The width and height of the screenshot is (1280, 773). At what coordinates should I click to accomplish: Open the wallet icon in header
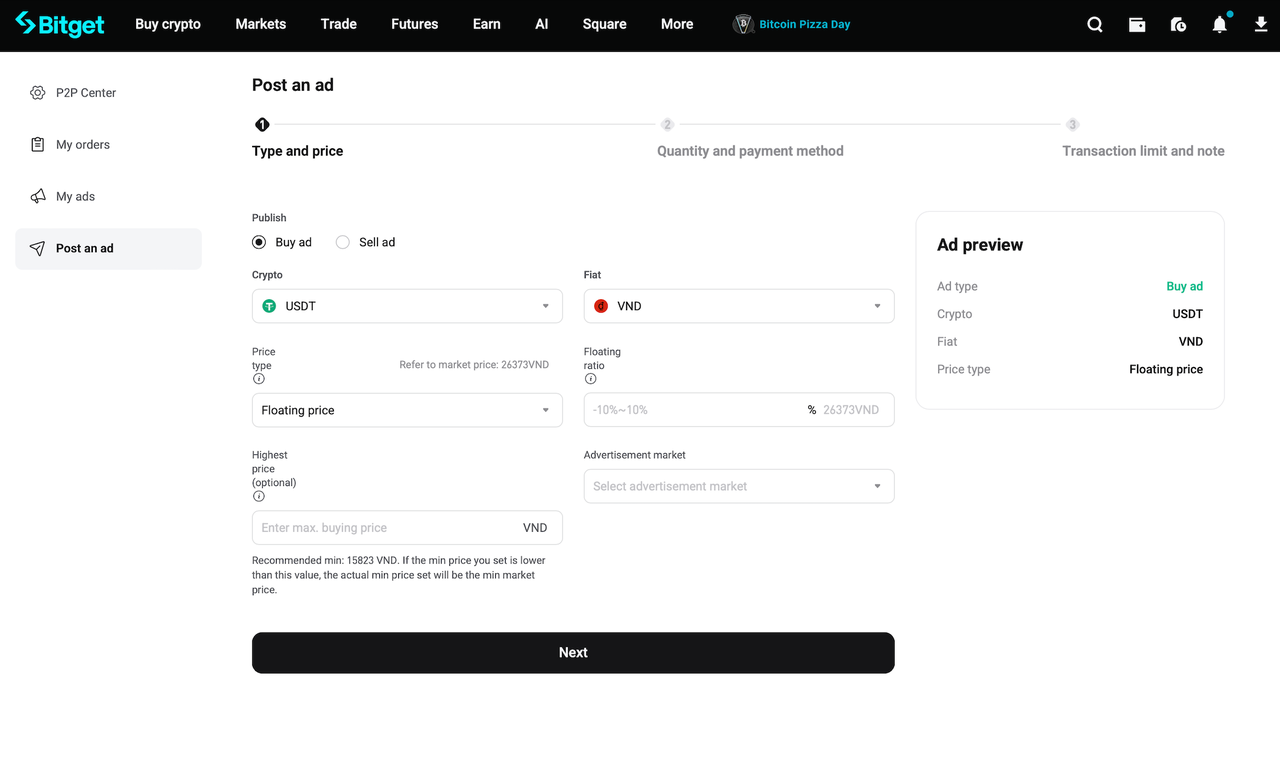click(x=1137, y=25)
